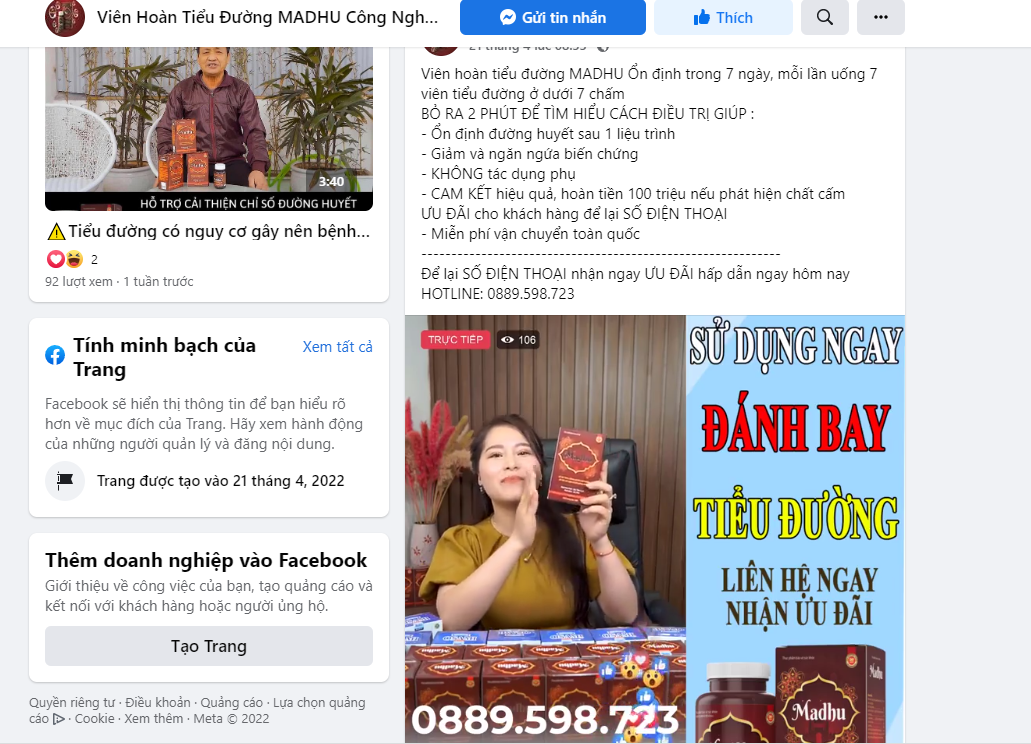Open the page search icon
The image size is (1031, 744).
[825, 17]
